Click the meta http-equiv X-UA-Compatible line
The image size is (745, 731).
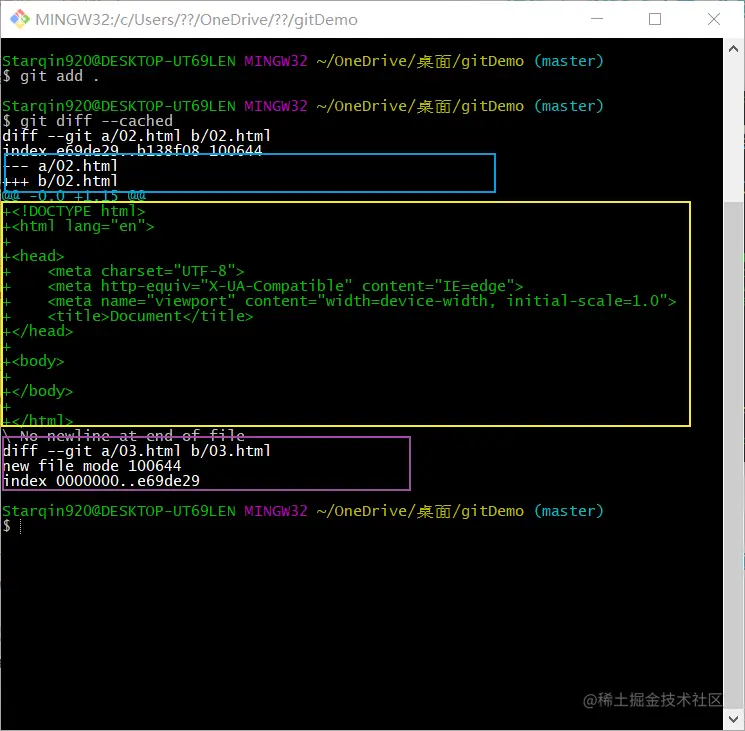pos(263,286)
